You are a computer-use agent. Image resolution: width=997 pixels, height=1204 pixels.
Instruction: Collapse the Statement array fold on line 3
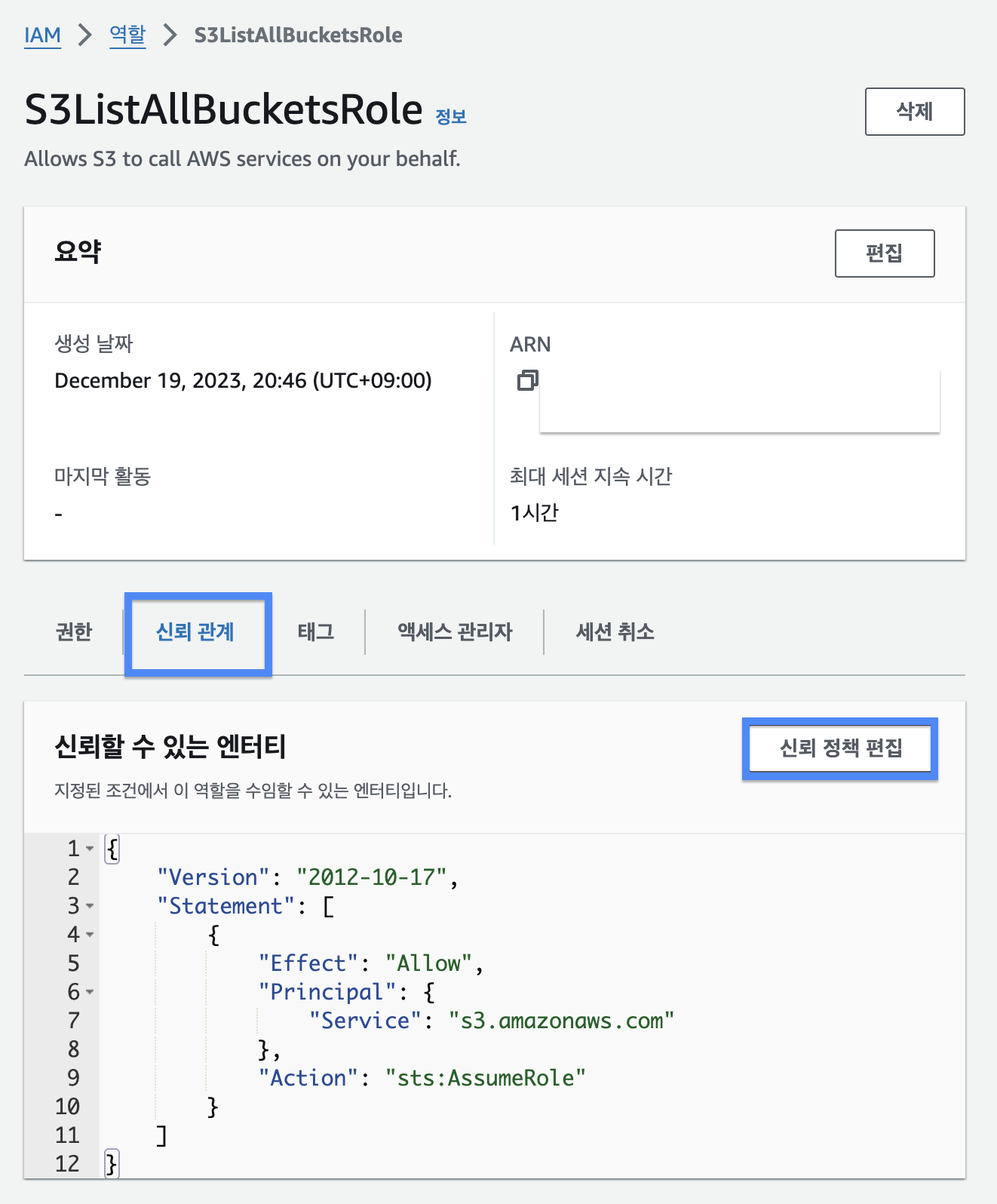tap(90, 906)
